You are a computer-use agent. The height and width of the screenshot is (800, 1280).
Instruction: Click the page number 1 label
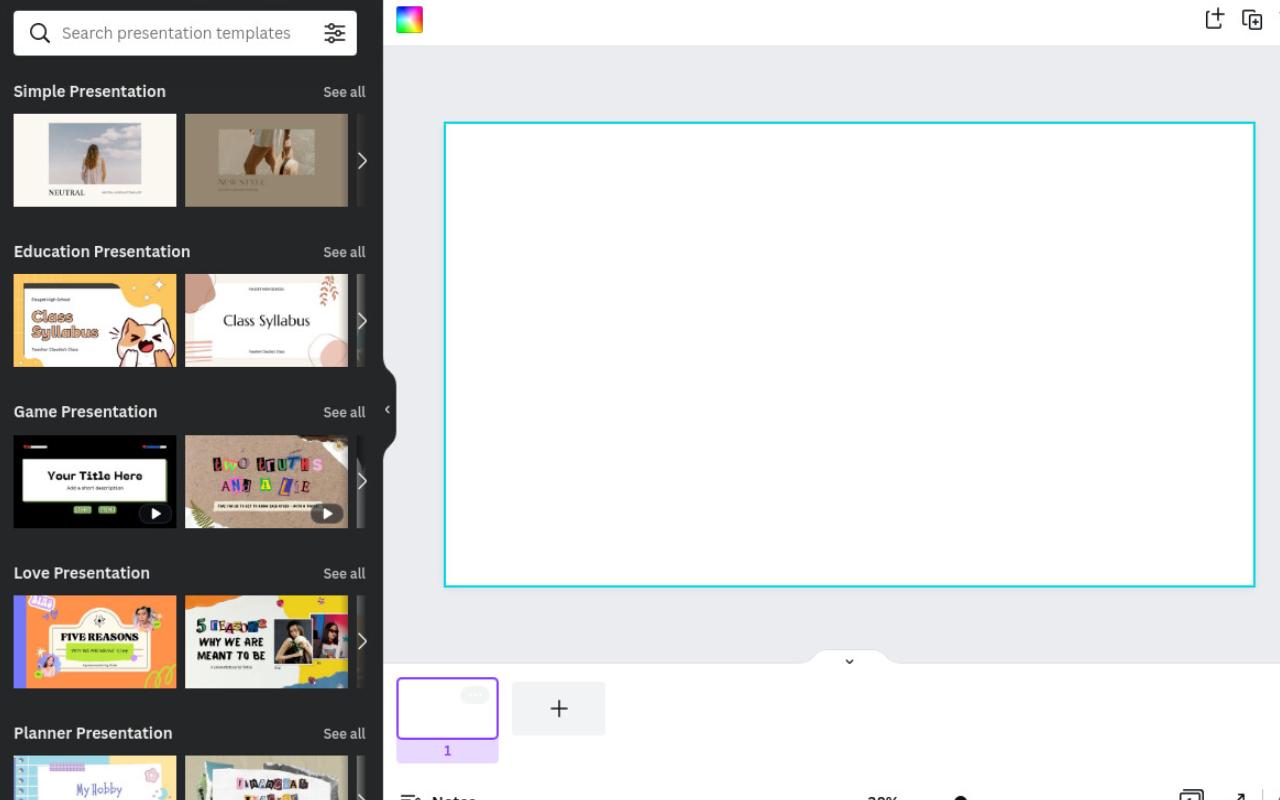(447, 751)
